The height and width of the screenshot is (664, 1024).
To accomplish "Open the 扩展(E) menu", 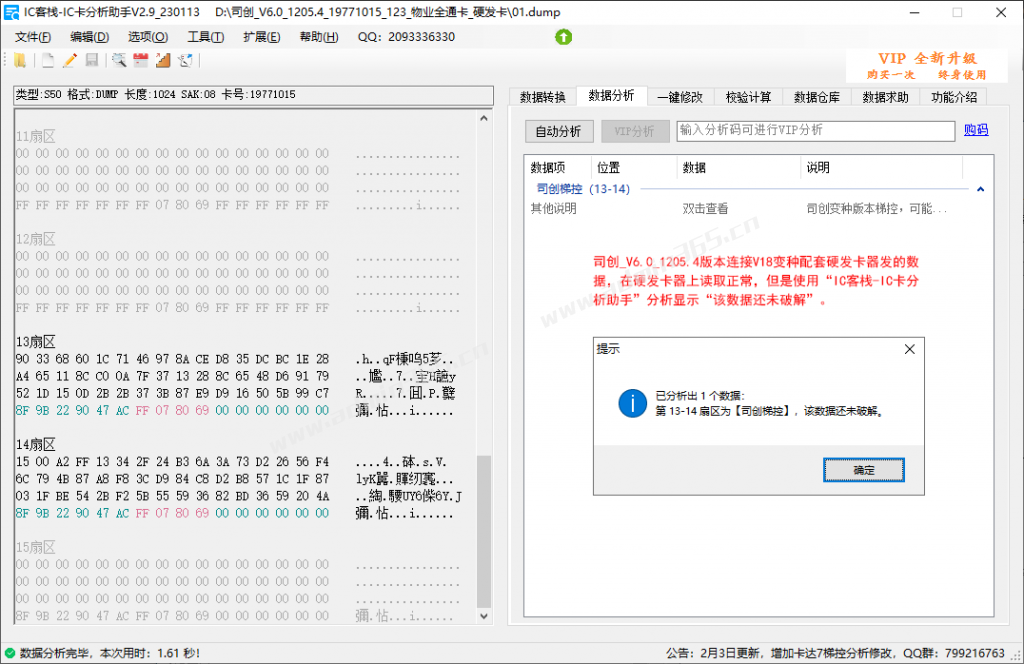I will coord(262,37).
